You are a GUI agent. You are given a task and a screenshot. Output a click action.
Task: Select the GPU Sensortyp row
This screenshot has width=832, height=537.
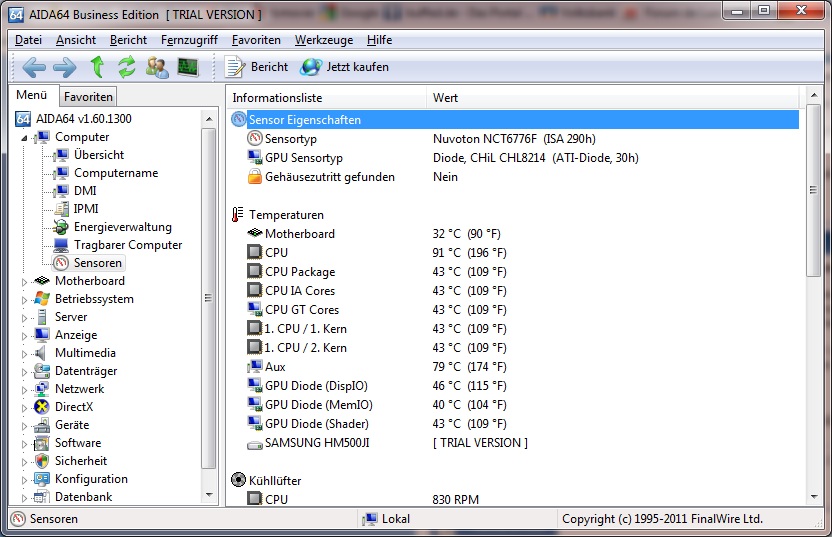[x=514, y=158]
